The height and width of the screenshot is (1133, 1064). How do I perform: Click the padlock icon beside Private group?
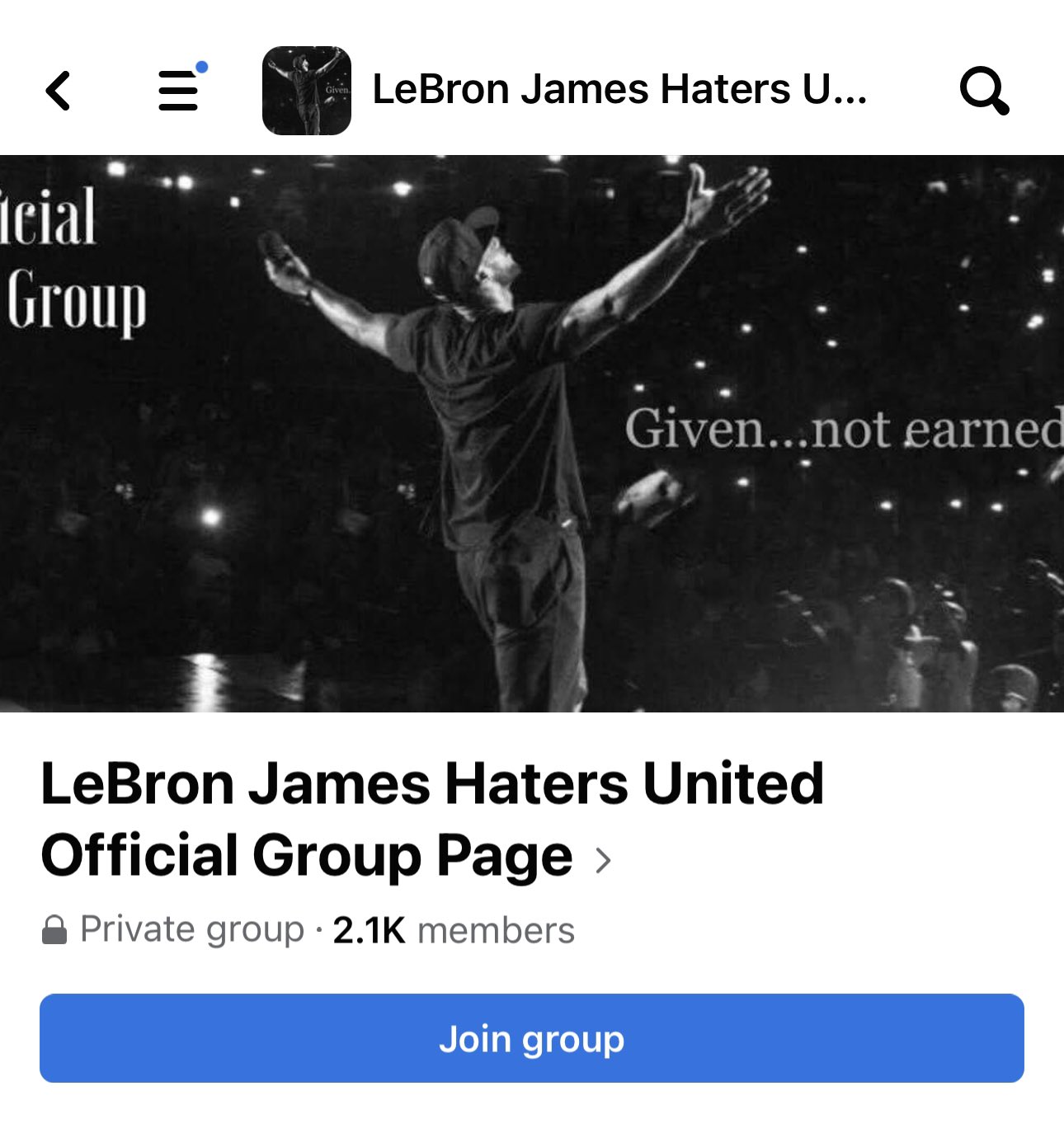54,930
